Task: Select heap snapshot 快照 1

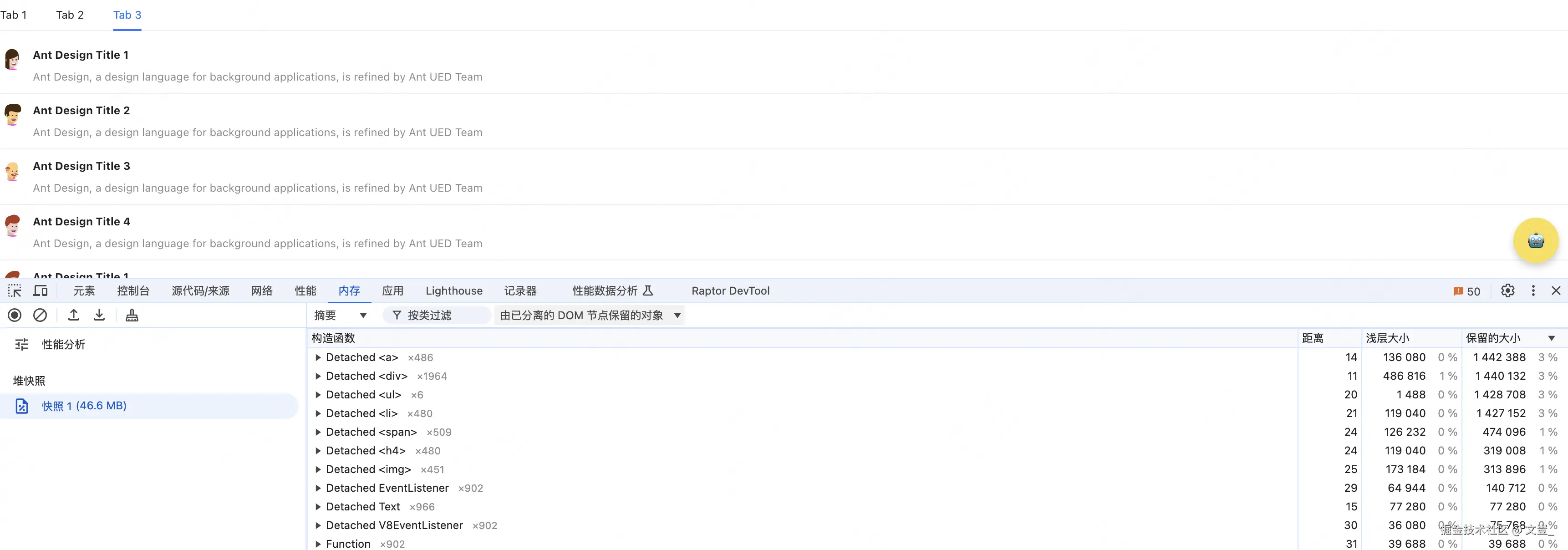Action: (x=84, y=406)
